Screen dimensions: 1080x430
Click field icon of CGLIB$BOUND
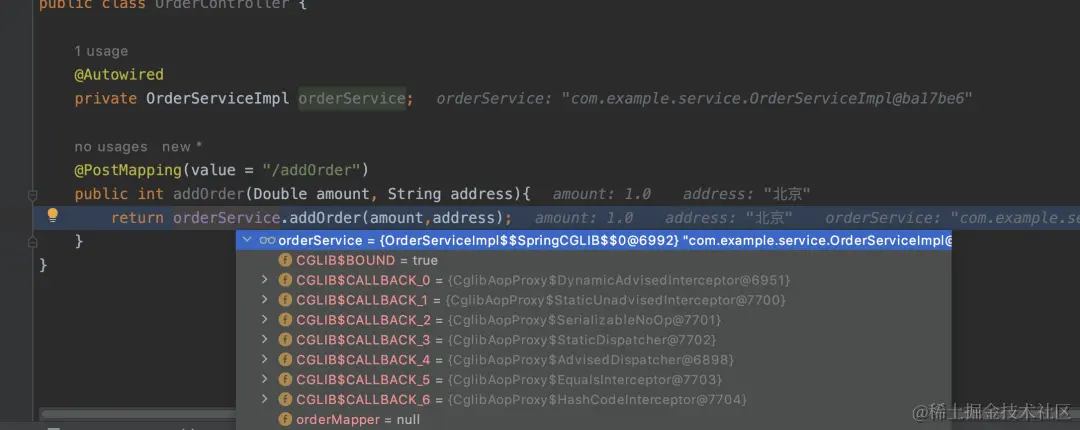click(285, 260)
